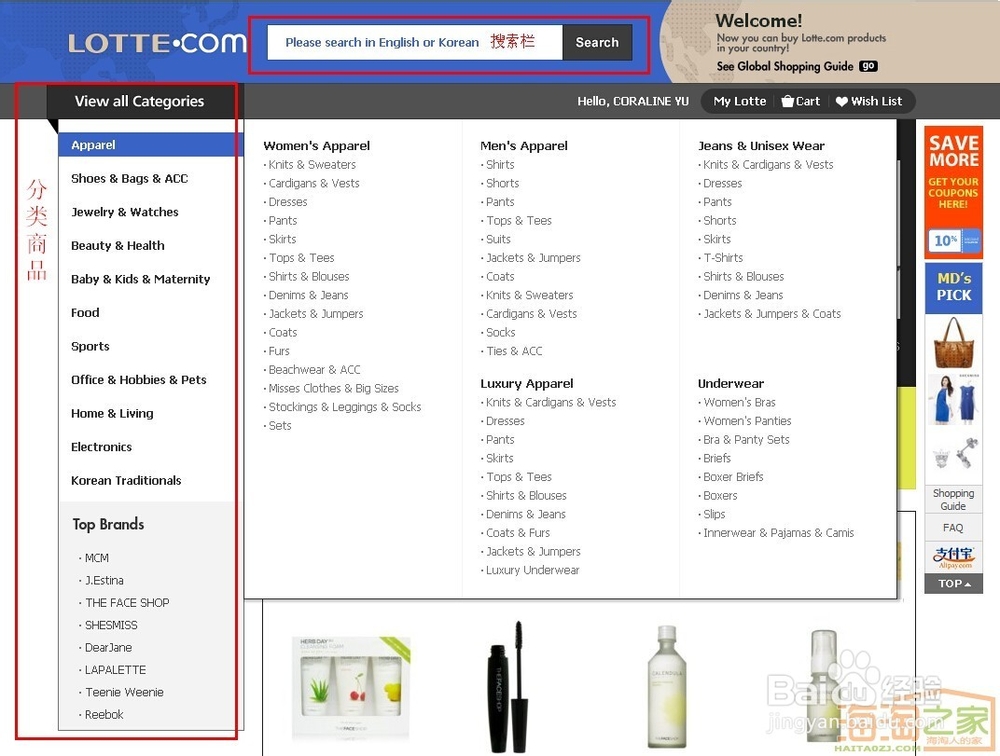Viewport: 1000px width, 756px height.
Task: Open Boxer Briefs link
Action: point(733,477)
